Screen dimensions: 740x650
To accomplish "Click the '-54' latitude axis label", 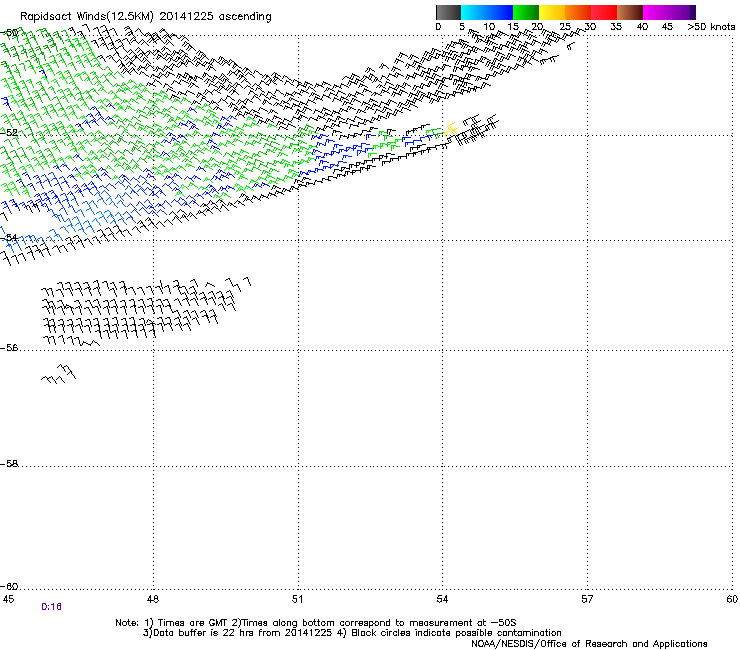I will [9, 237].
